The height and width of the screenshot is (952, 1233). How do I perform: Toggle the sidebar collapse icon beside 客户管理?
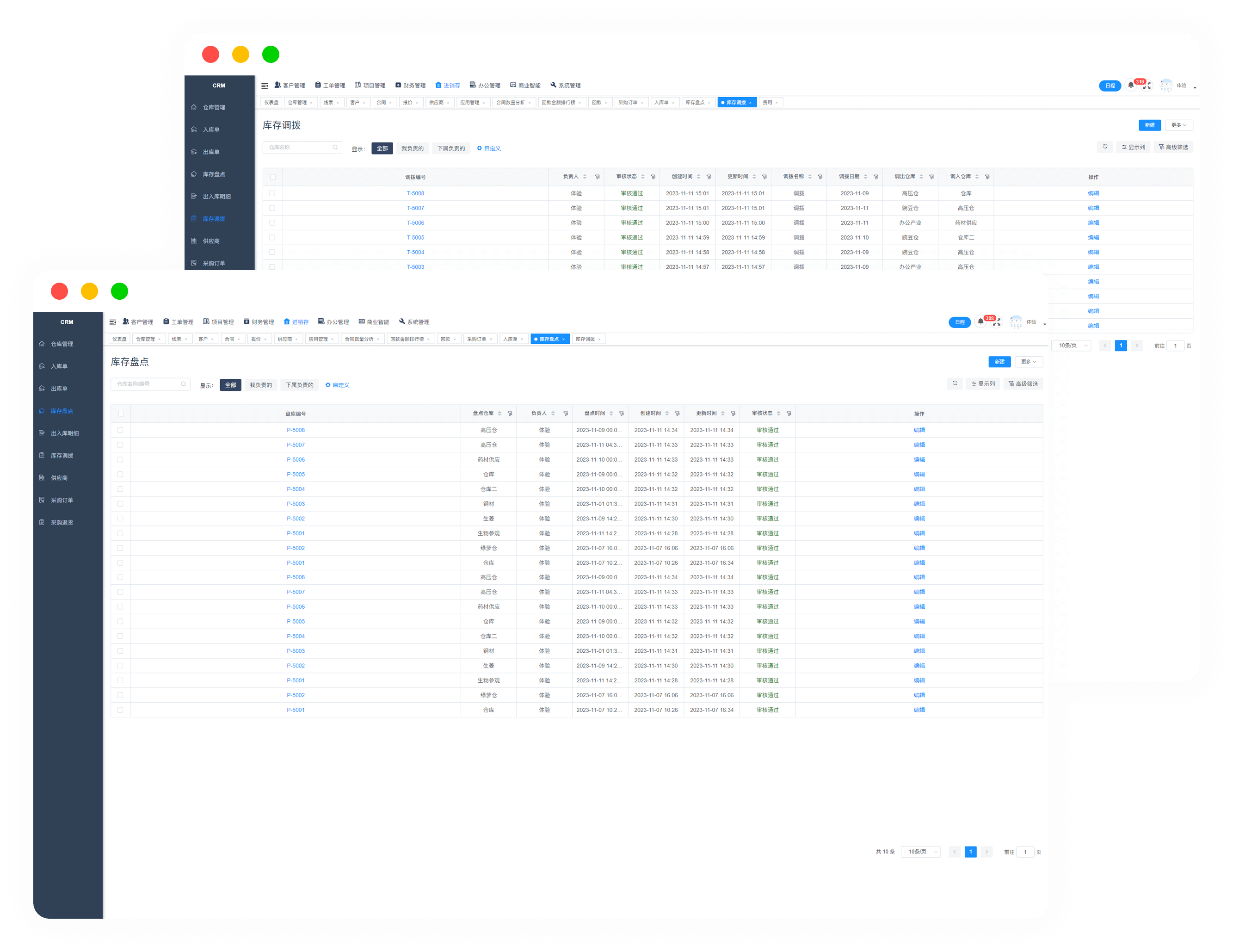pyautogui.click(x=112, y=322)
